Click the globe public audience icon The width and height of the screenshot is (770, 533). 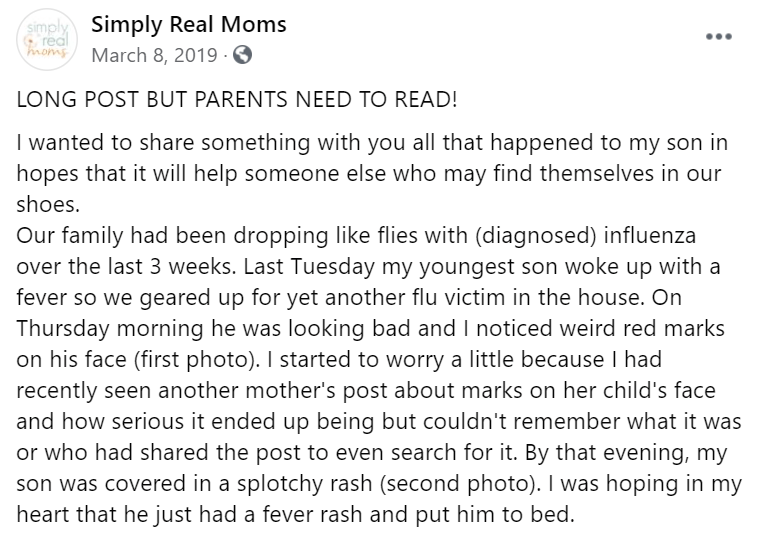coord(241,56)
